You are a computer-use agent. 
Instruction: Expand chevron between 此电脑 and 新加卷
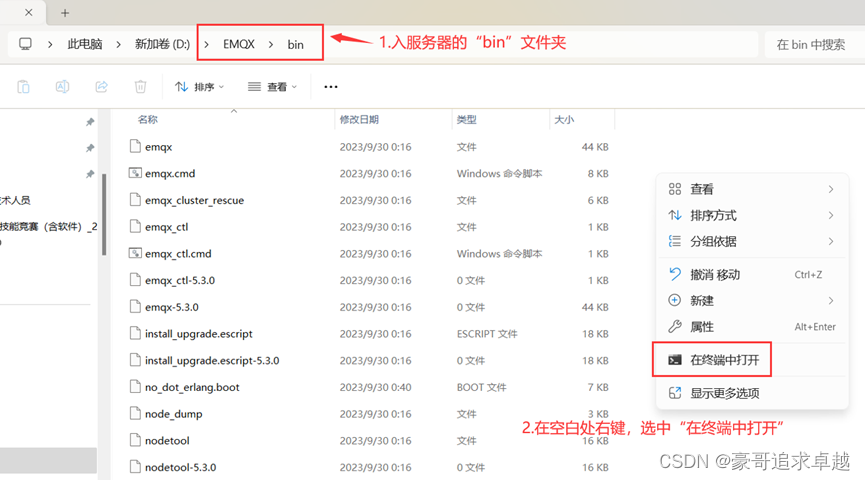click(119, 44)
